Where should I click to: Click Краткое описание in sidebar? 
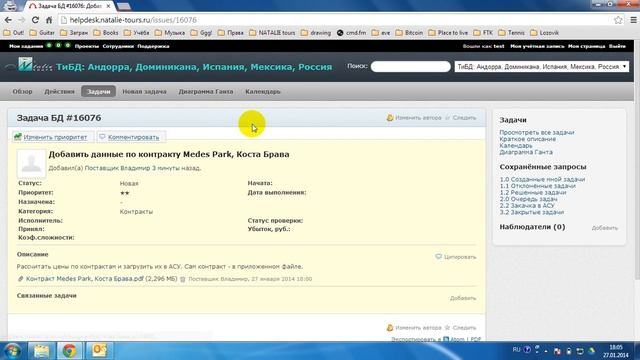[527, 139]
